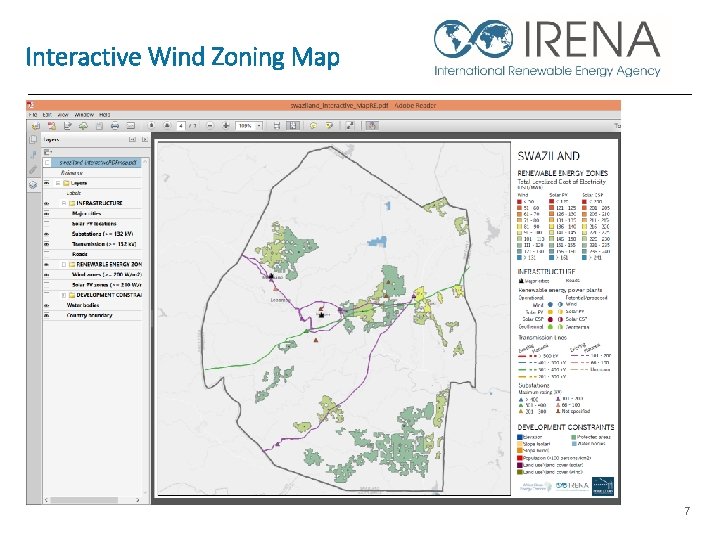Toggle visibility of Transmission layer
This screenshot has height=540, width=720.
pos(47,244)
